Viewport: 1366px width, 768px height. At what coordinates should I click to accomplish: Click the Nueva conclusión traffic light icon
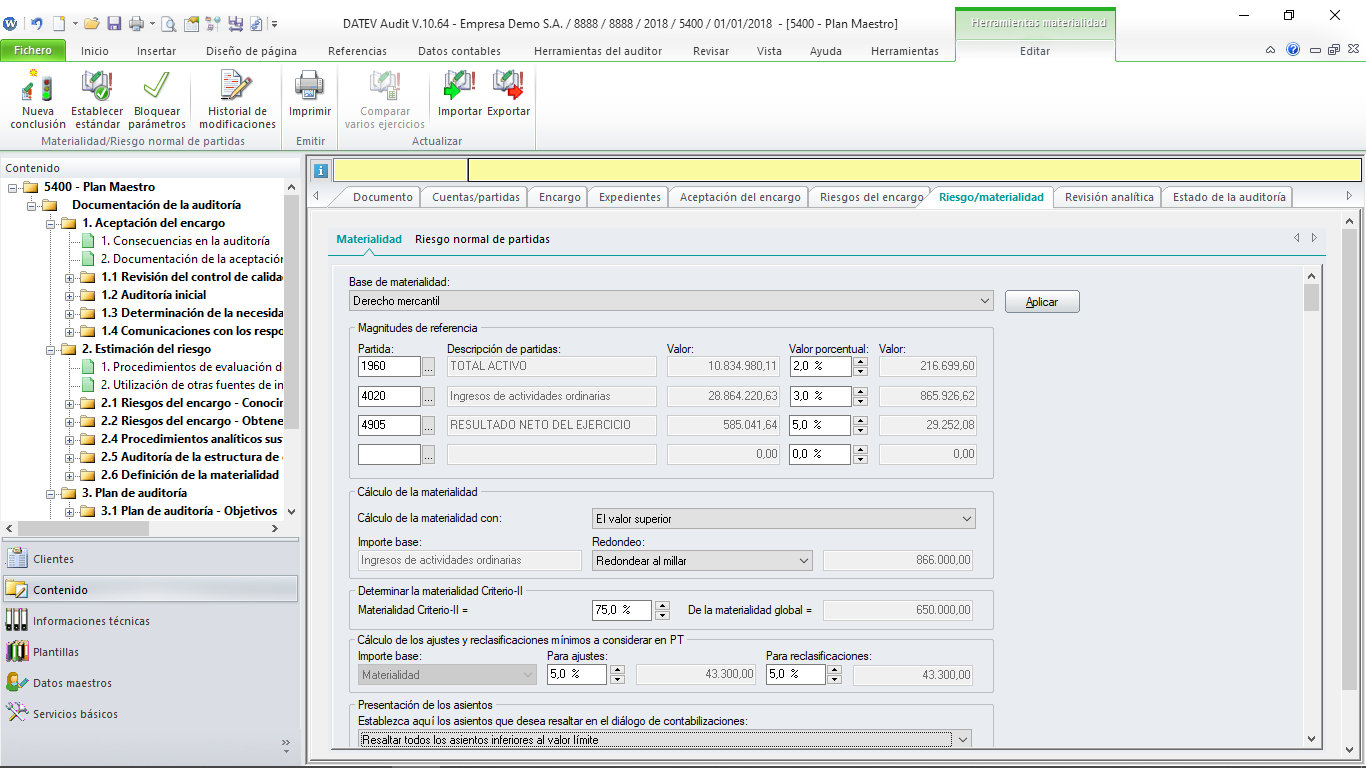38,86
